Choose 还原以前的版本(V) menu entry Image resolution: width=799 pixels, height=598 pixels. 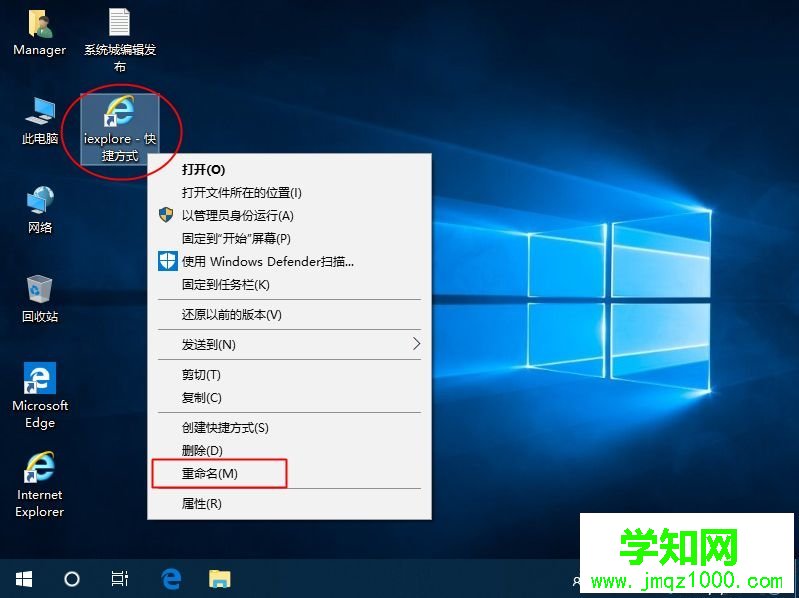click(x=289, y=314)
